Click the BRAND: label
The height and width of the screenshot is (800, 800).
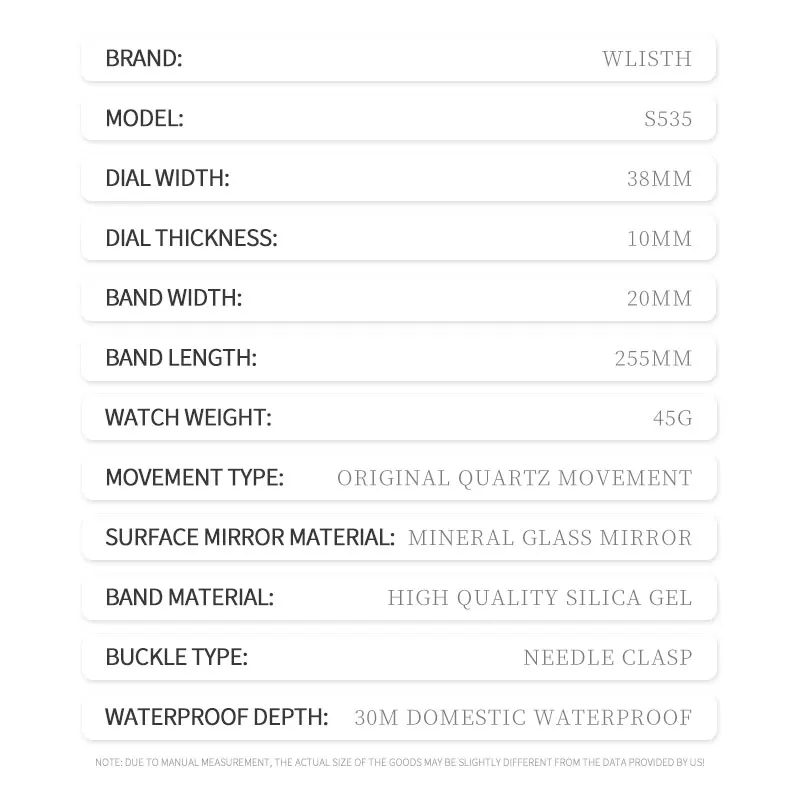144,58
